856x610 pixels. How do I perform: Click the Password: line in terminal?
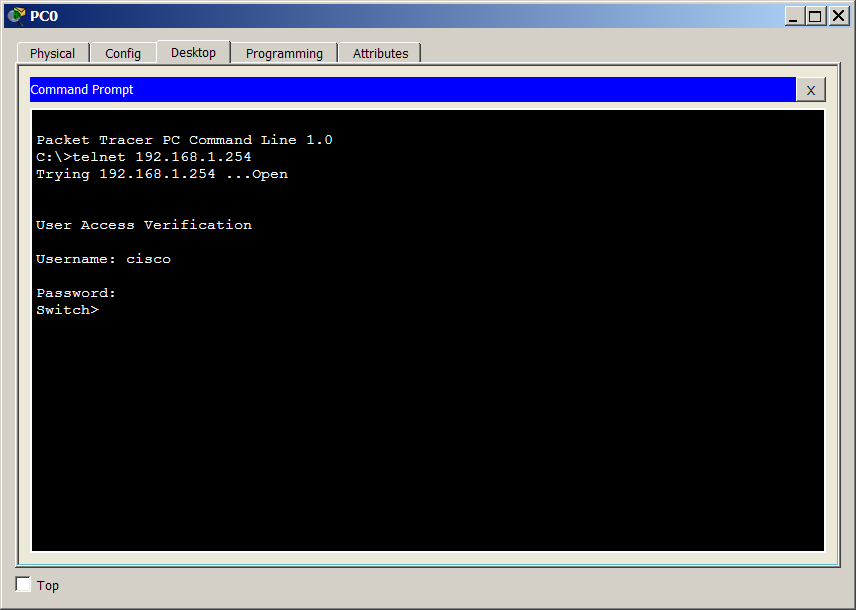[x=77, y=293]
